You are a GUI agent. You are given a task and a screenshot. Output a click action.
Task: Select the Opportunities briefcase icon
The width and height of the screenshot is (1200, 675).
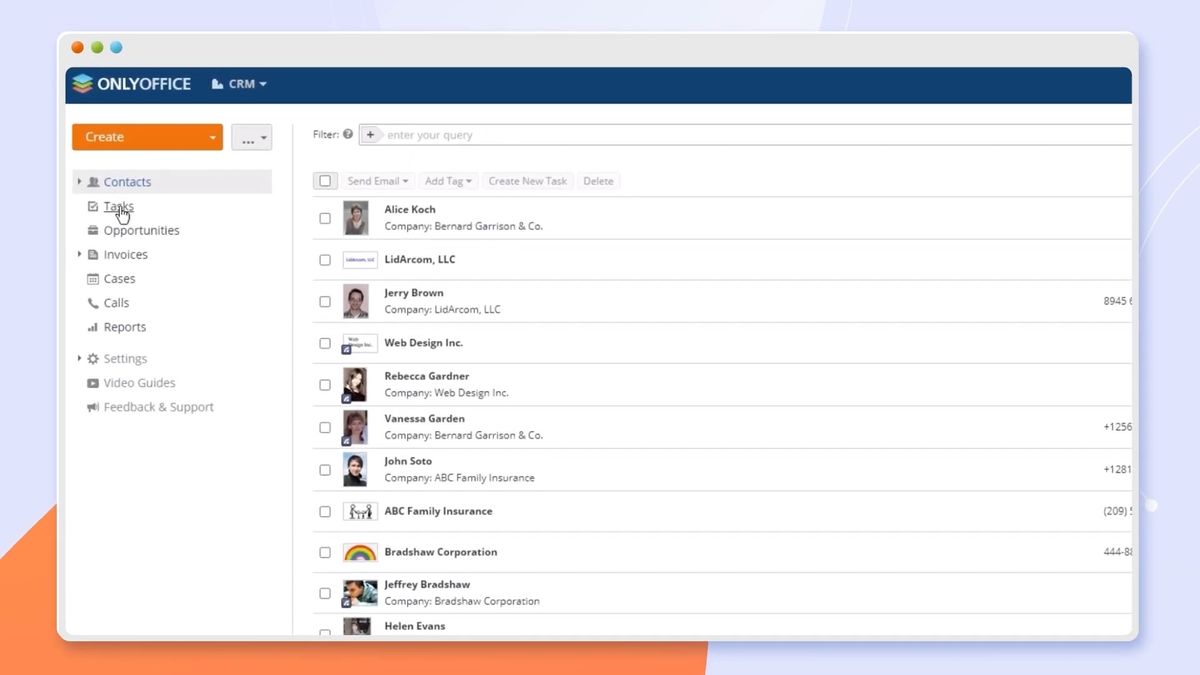[x=92, y=230]
